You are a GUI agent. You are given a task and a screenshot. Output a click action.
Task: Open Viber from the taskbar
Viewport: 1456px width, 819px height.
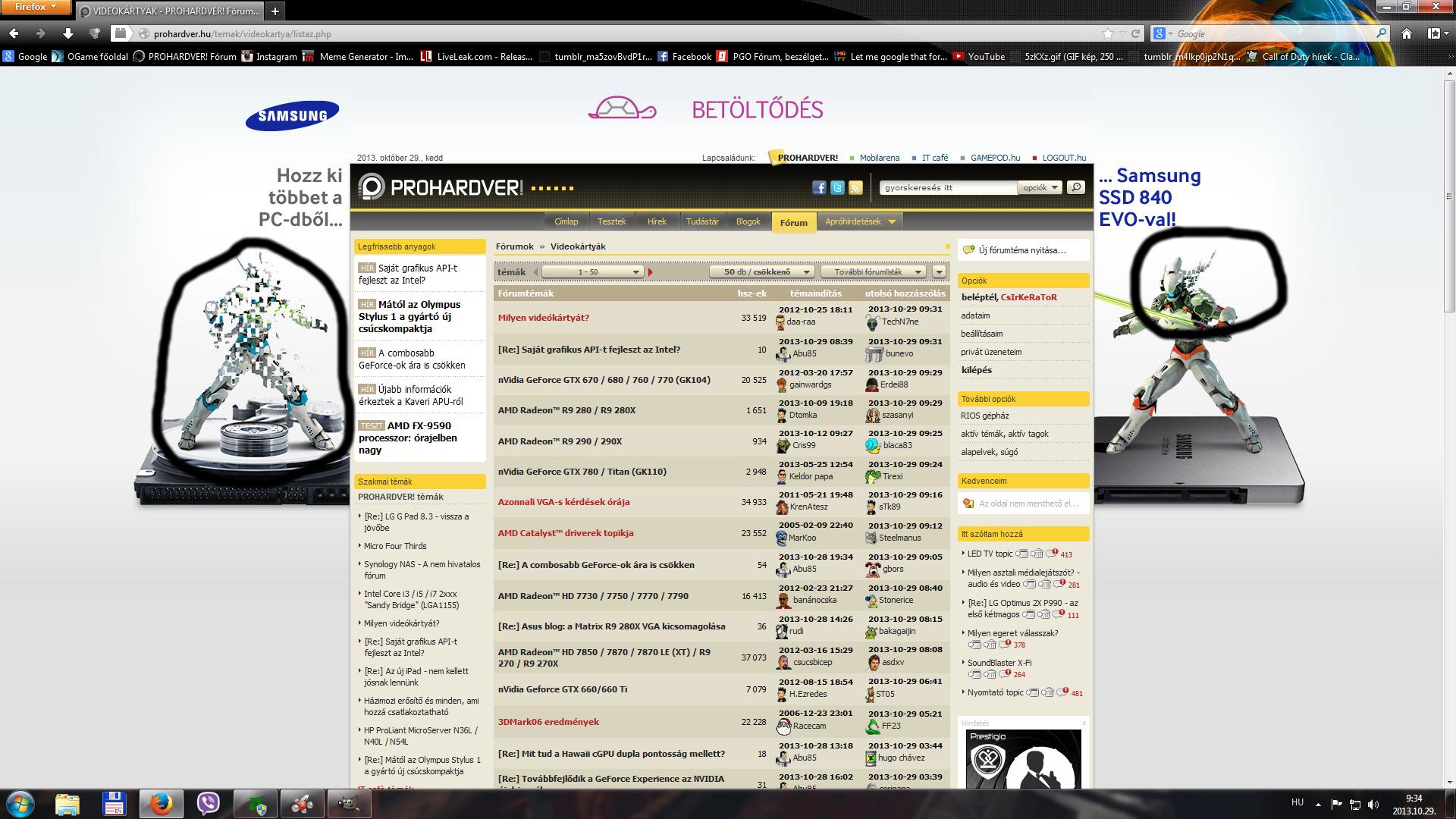pos(208,804)
